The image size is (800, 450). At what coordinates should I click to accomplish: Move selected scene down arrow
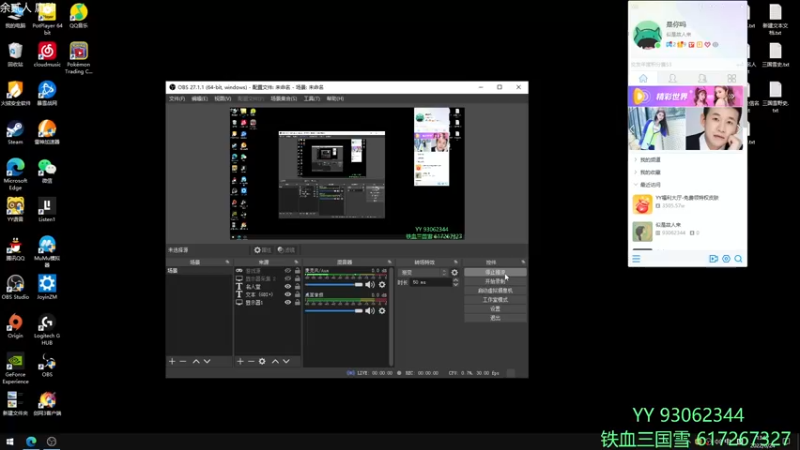click(207, 361)
